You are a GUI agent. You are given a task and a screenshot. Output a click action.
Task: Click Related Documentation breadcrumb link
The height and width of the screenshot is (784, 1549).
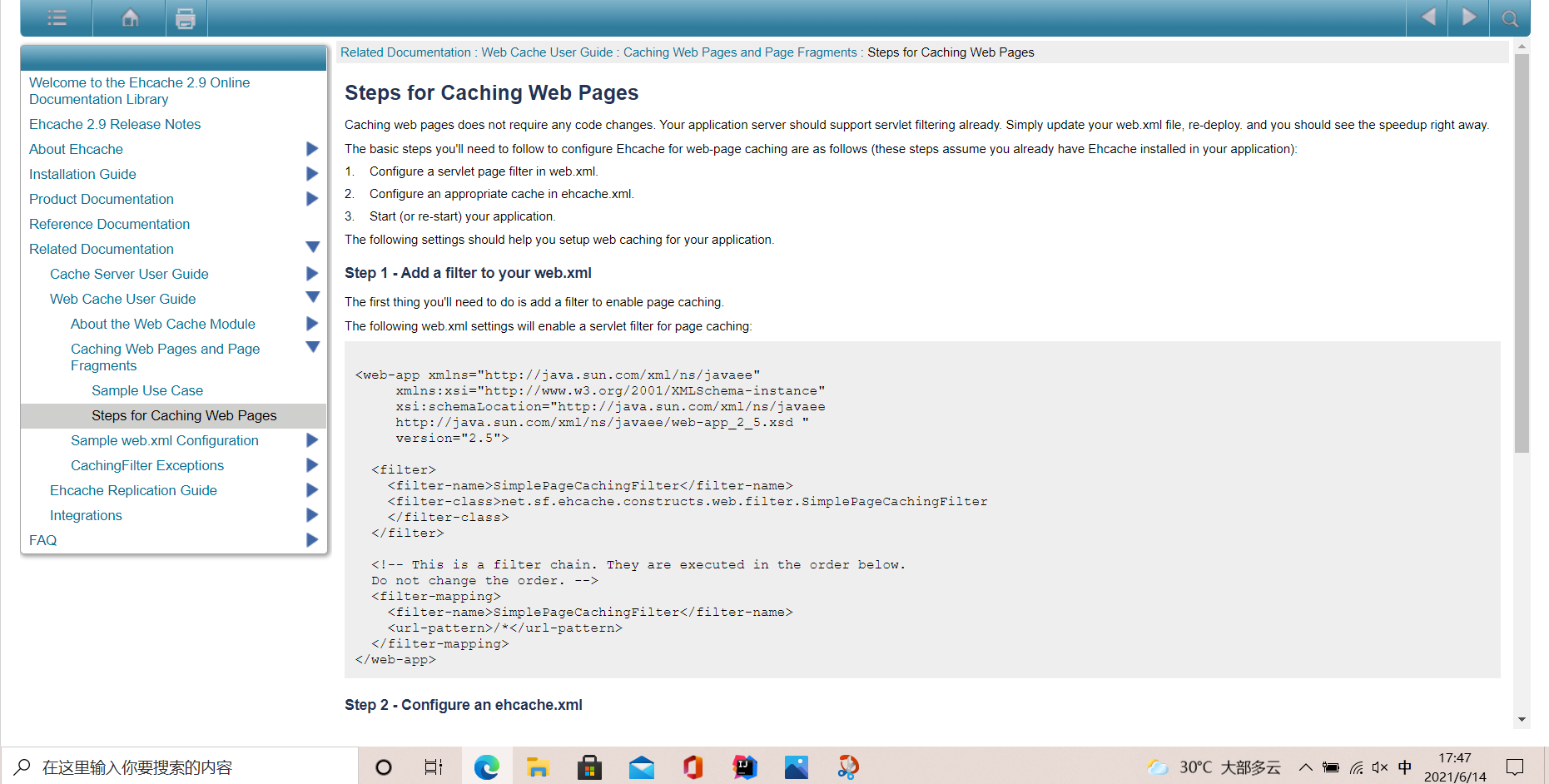(405, 52)
